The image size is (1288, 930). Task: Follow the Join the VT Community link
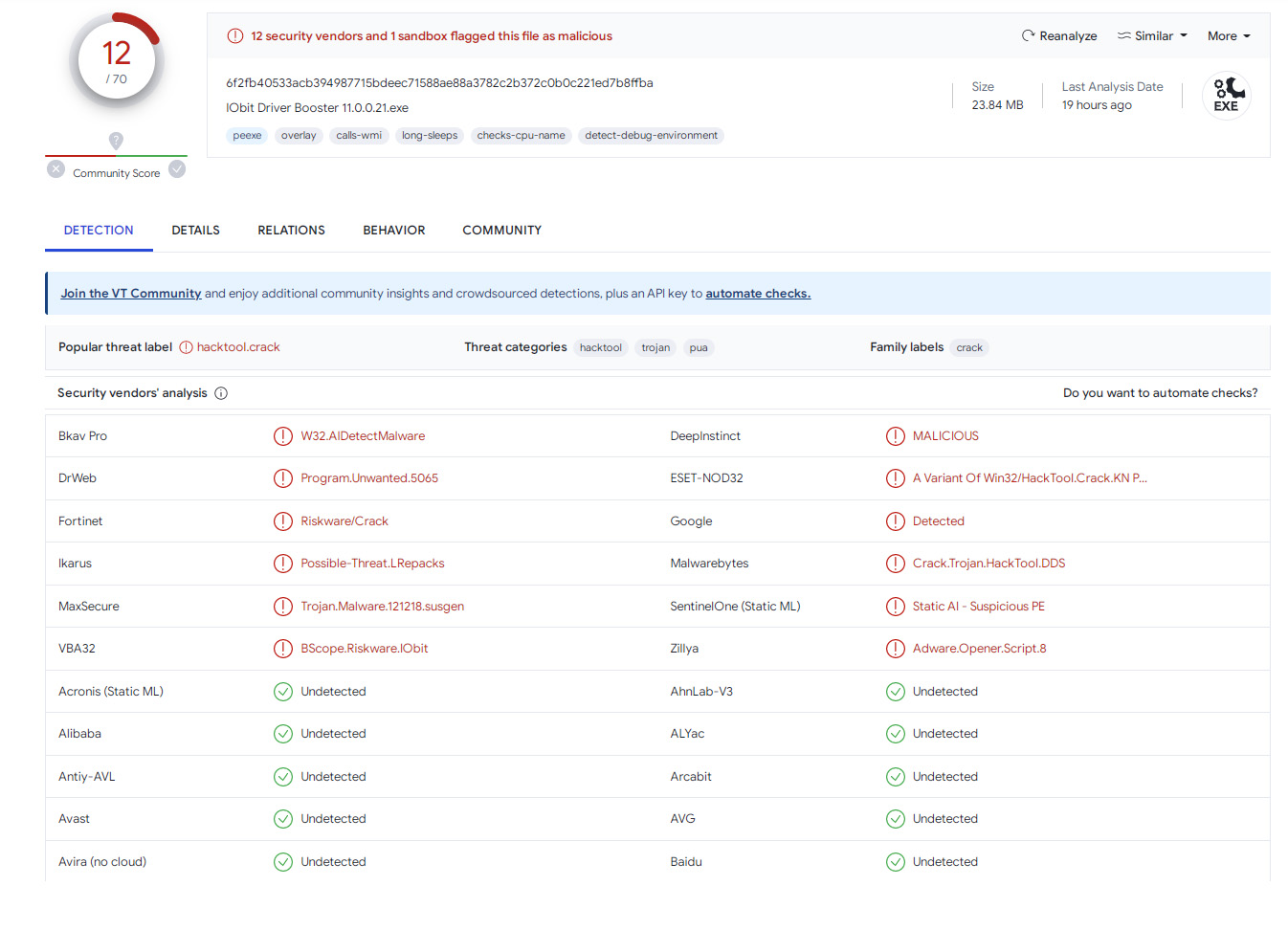point(131,294)
